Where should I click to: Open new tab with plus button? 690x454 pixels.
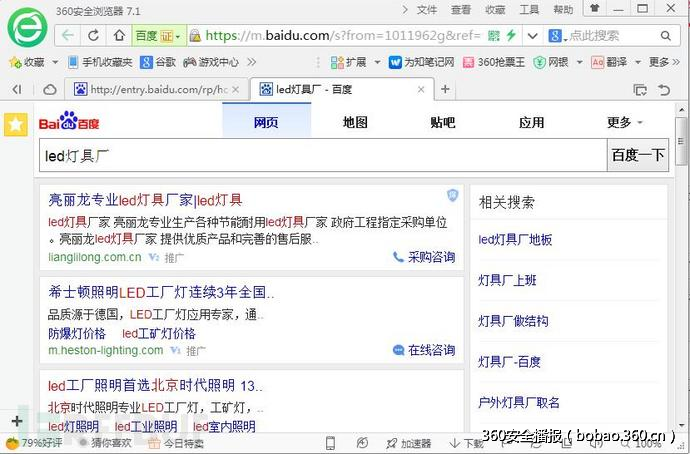(446, 89)
